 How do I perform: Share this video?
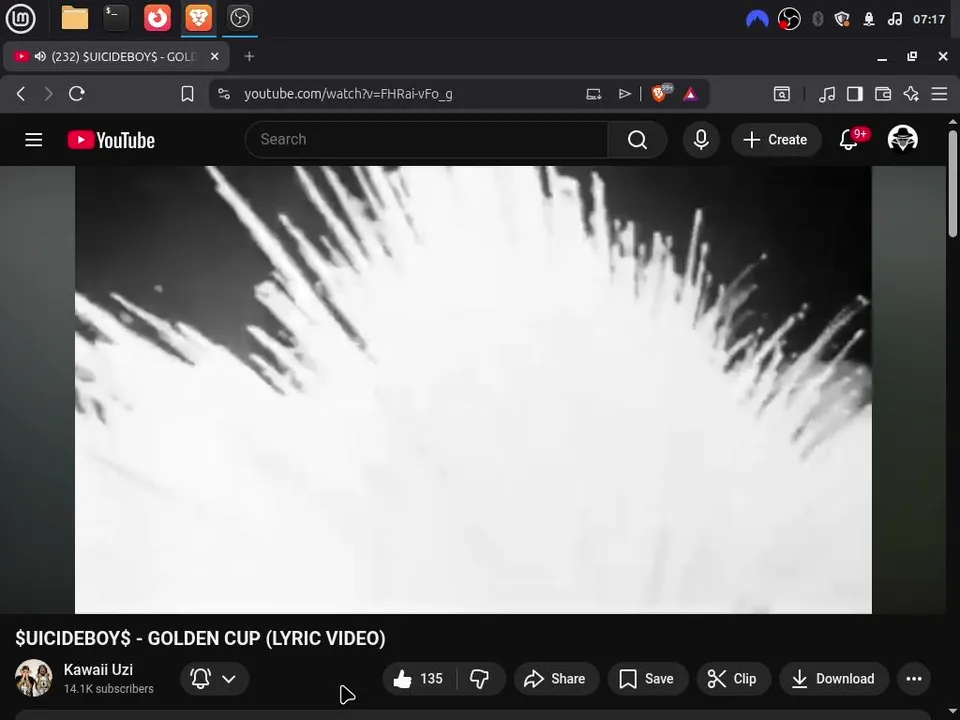556,678
